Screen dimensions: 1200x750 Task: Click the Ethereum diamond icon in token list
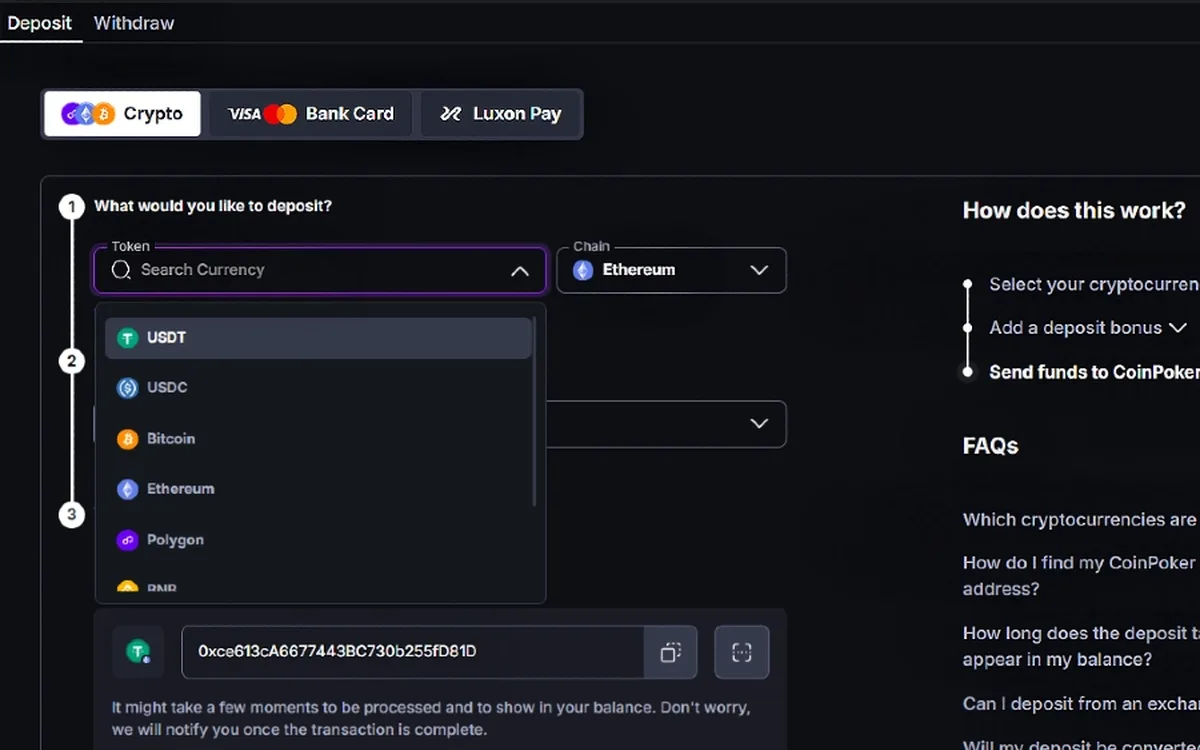pos(127,489)
